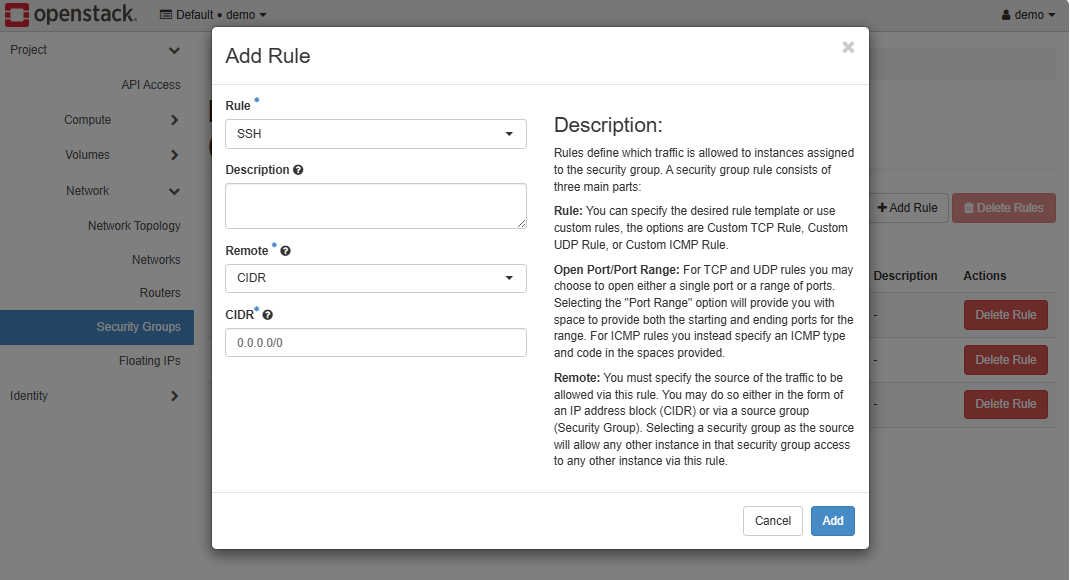
Task: Open the Routers page
Action: 160,293
